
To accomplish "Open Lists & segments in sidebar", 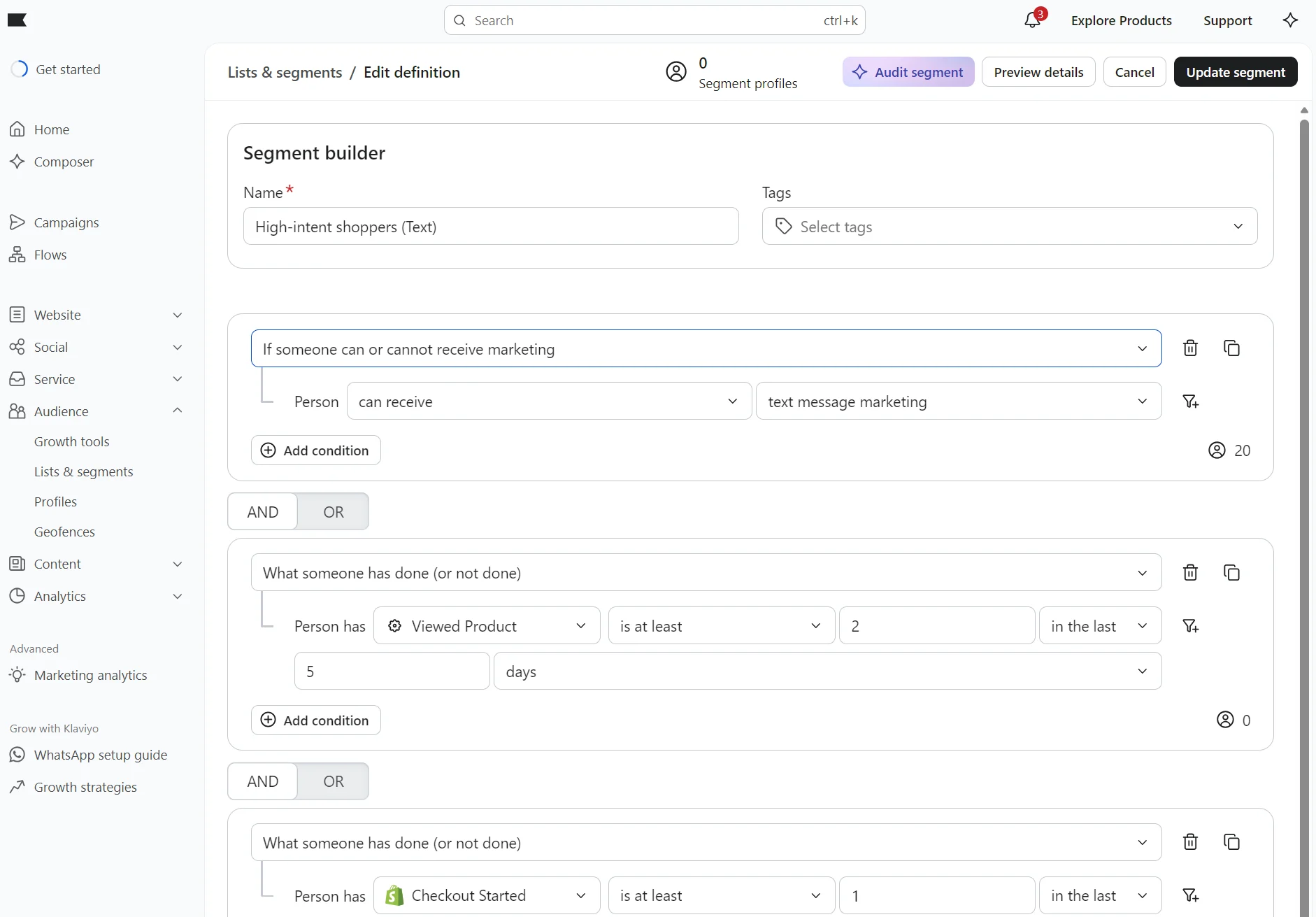I will 84,471.
